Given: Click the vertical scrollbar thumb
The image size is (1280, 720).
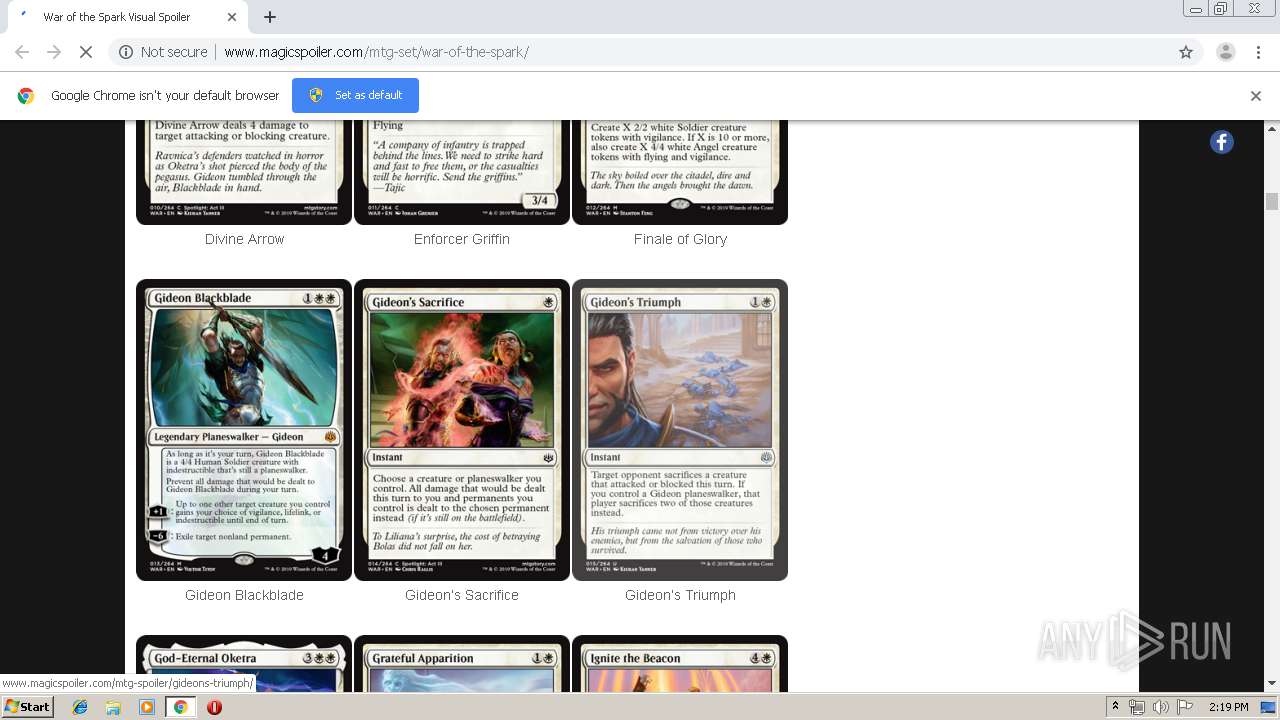Looking at the screenshot, I should click(x=1272, y=201).
